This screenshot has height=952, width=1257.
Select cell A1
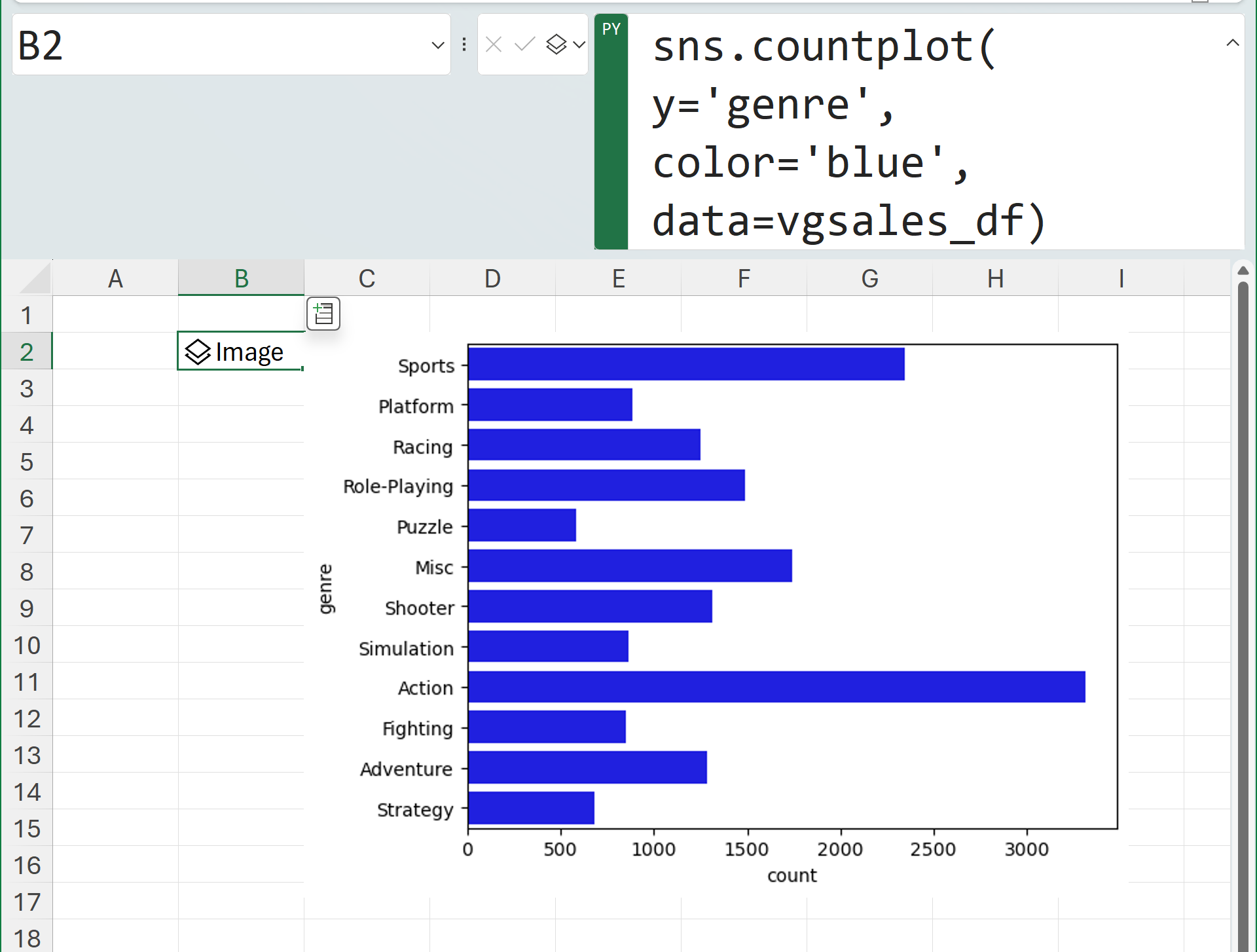point(115,315)
